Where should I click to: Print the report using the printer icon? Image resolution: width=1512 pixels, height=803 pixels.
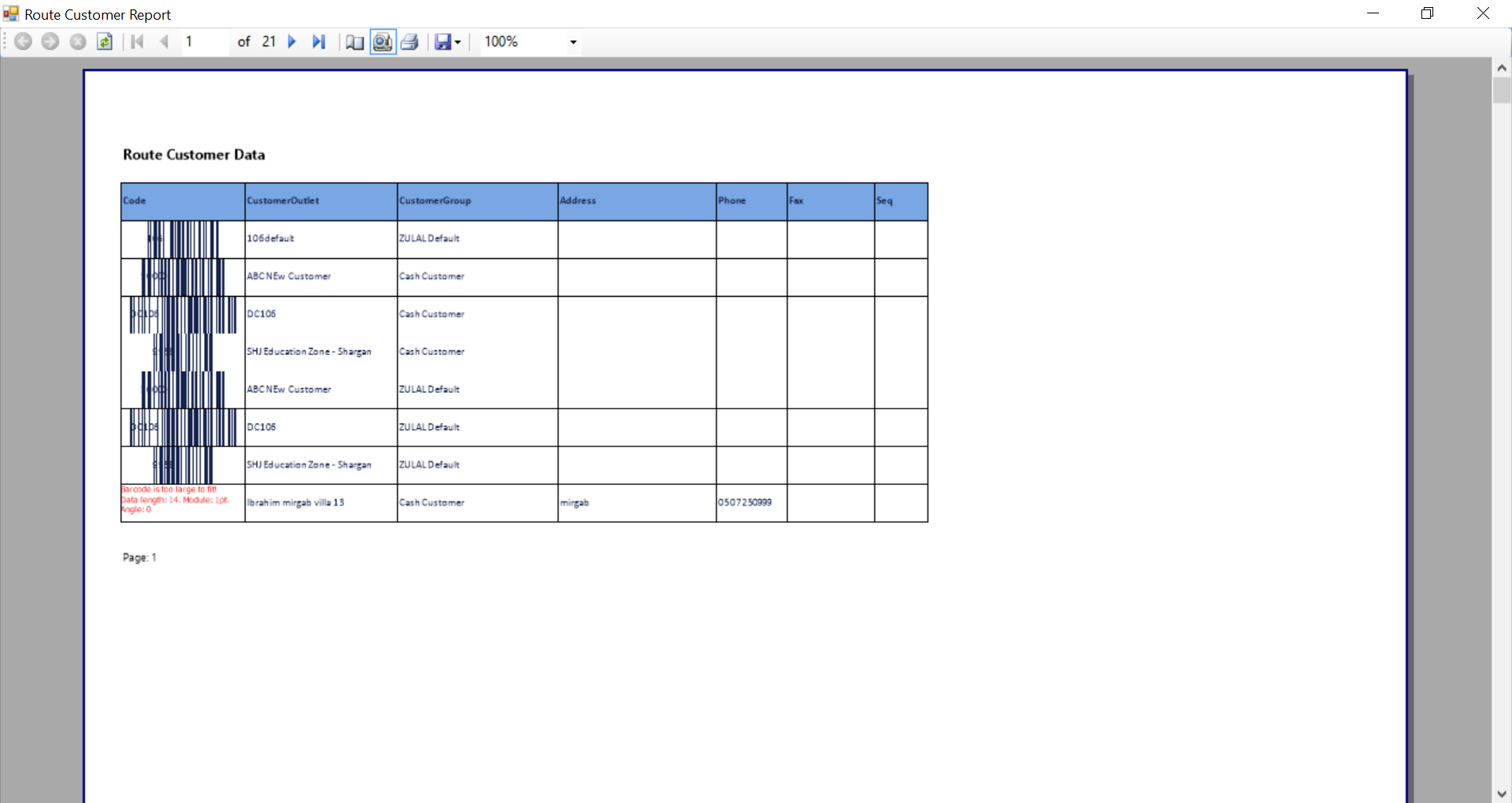pyautogui.click(x=409, y=42)
